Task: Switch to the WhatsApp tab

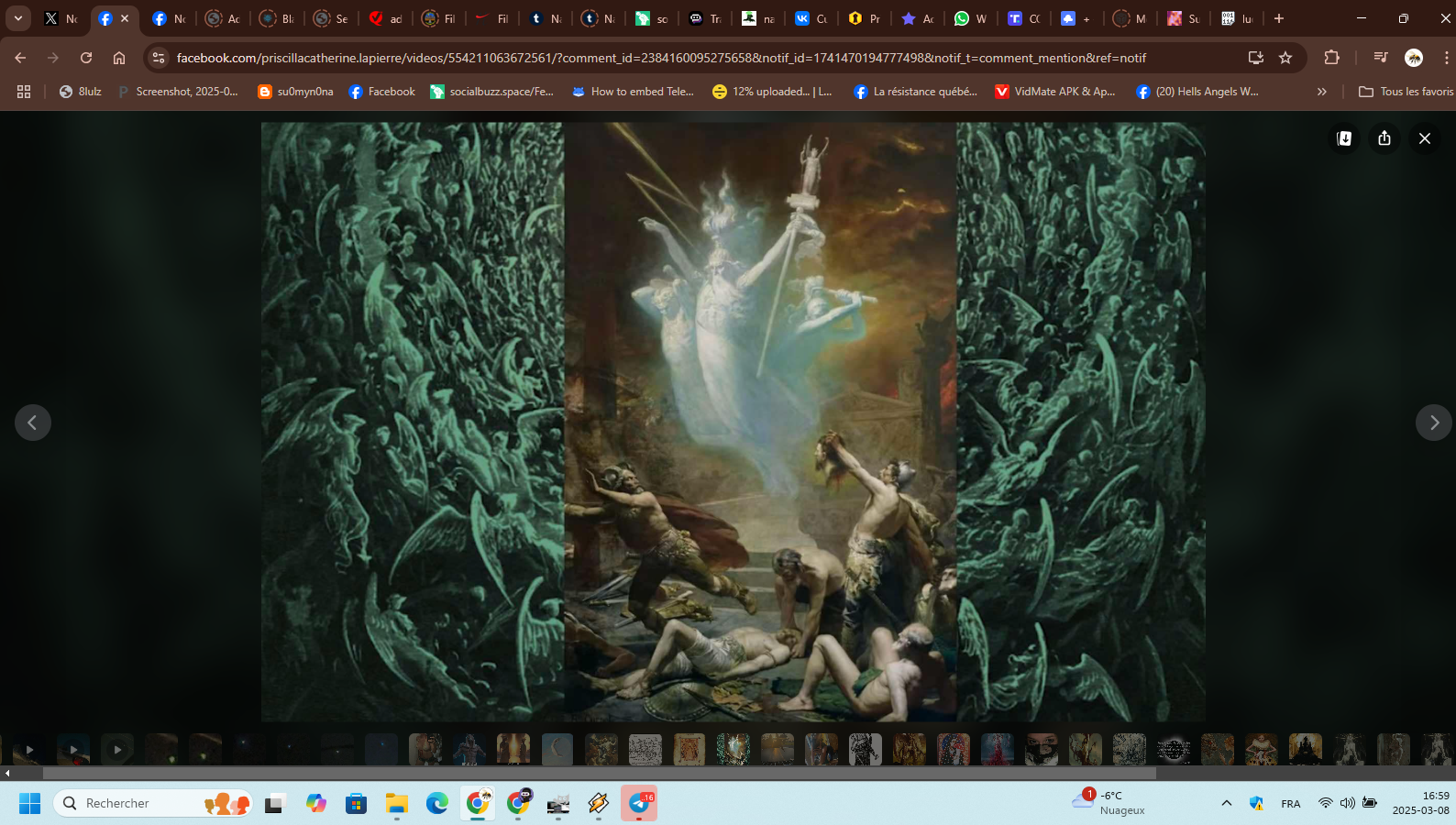Action: click(x=972, y=18)
